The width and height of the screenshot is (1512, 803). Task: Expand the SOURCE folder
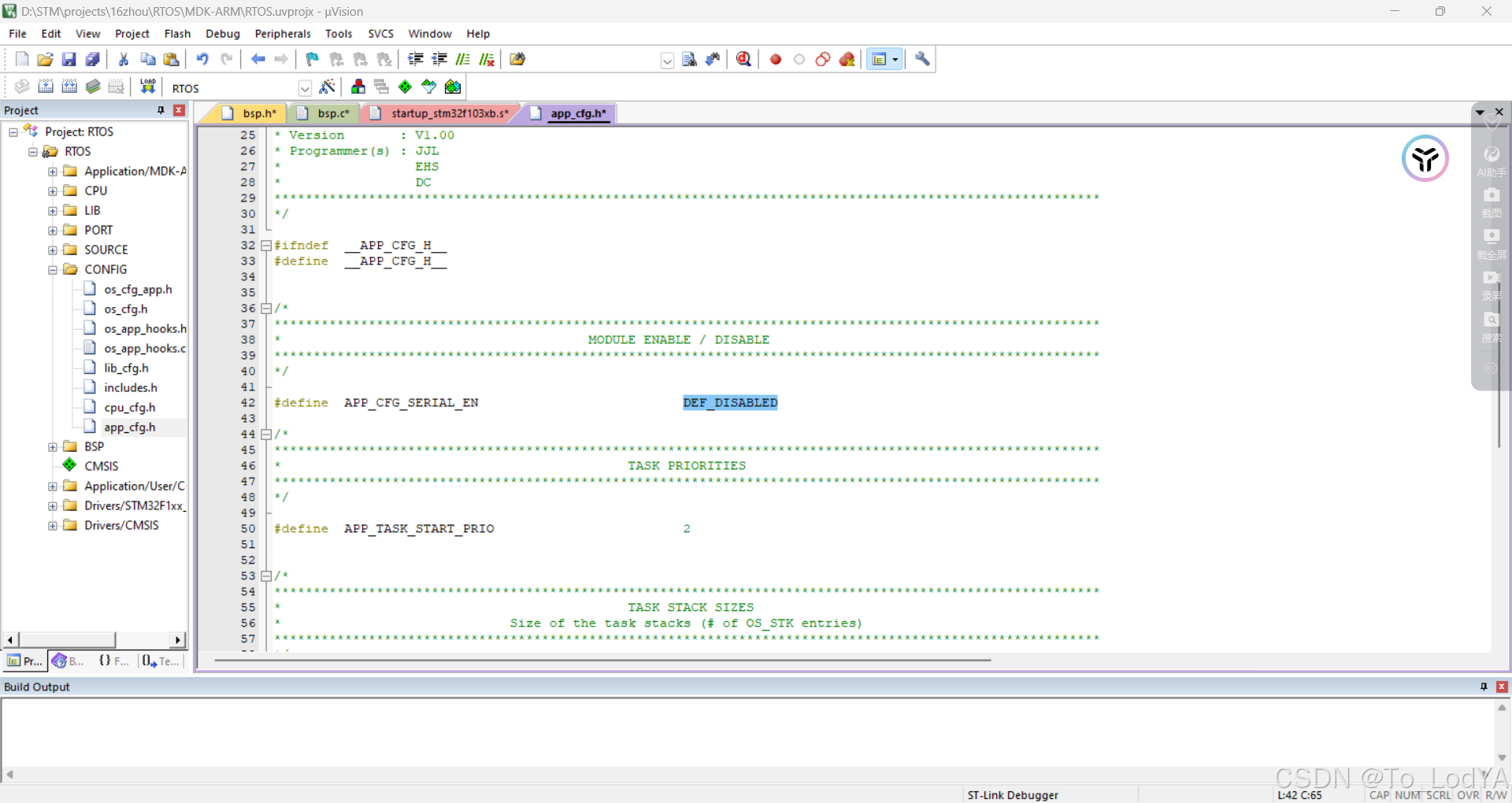click(53, 250)
